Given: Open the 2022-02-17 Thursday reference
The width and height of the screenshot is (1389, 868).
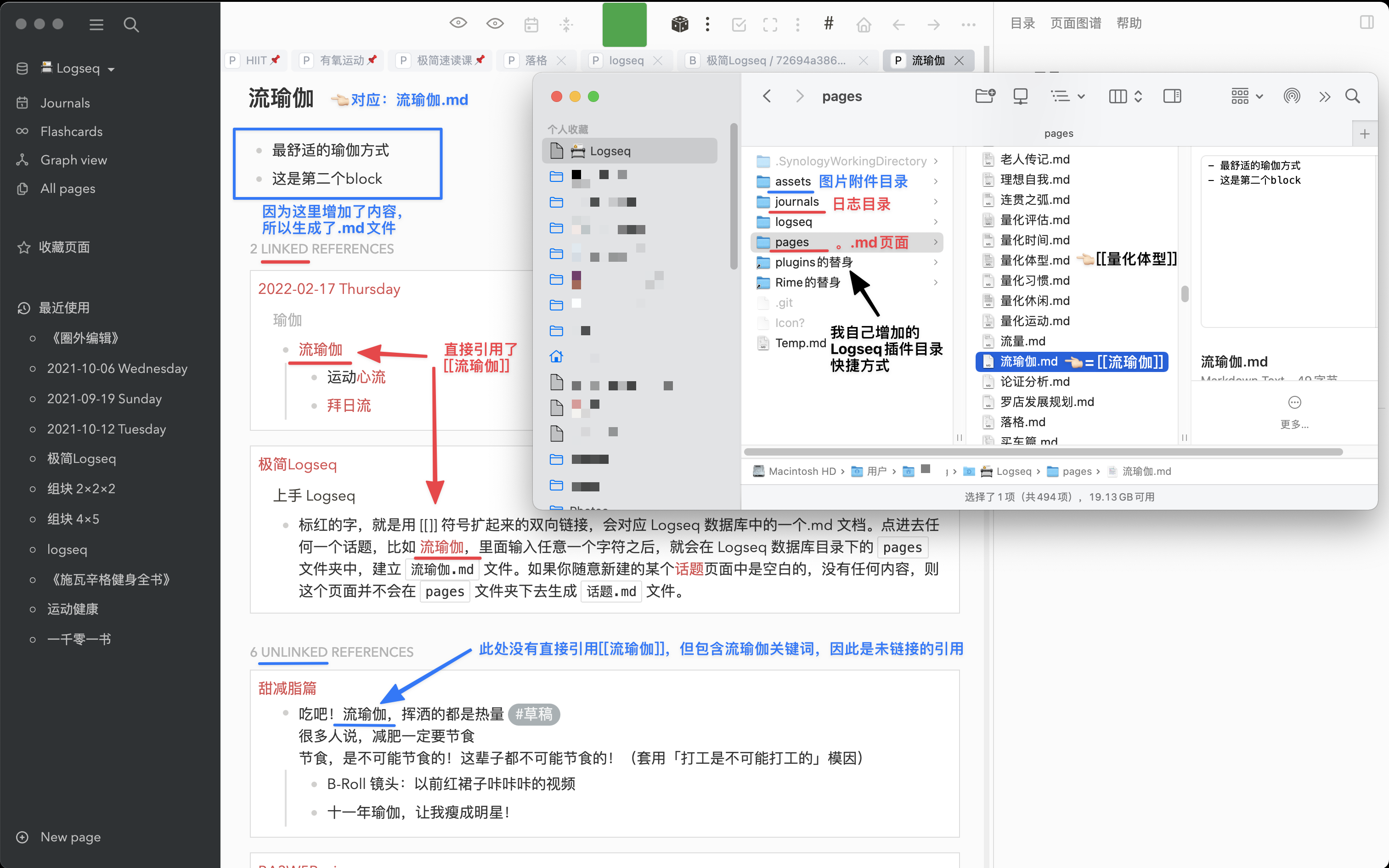Looking at the screenshot, I should pos(329,289).
